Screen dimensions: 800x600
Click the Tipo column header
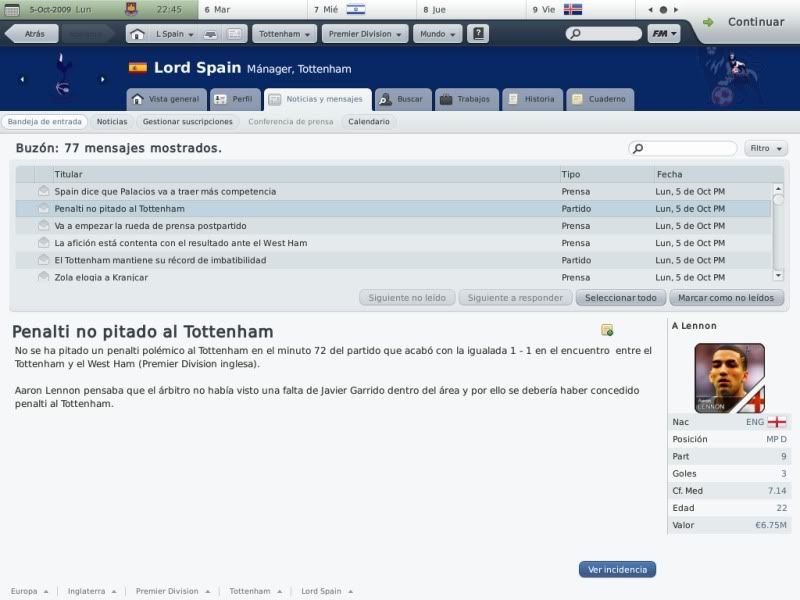click(607, 174)
